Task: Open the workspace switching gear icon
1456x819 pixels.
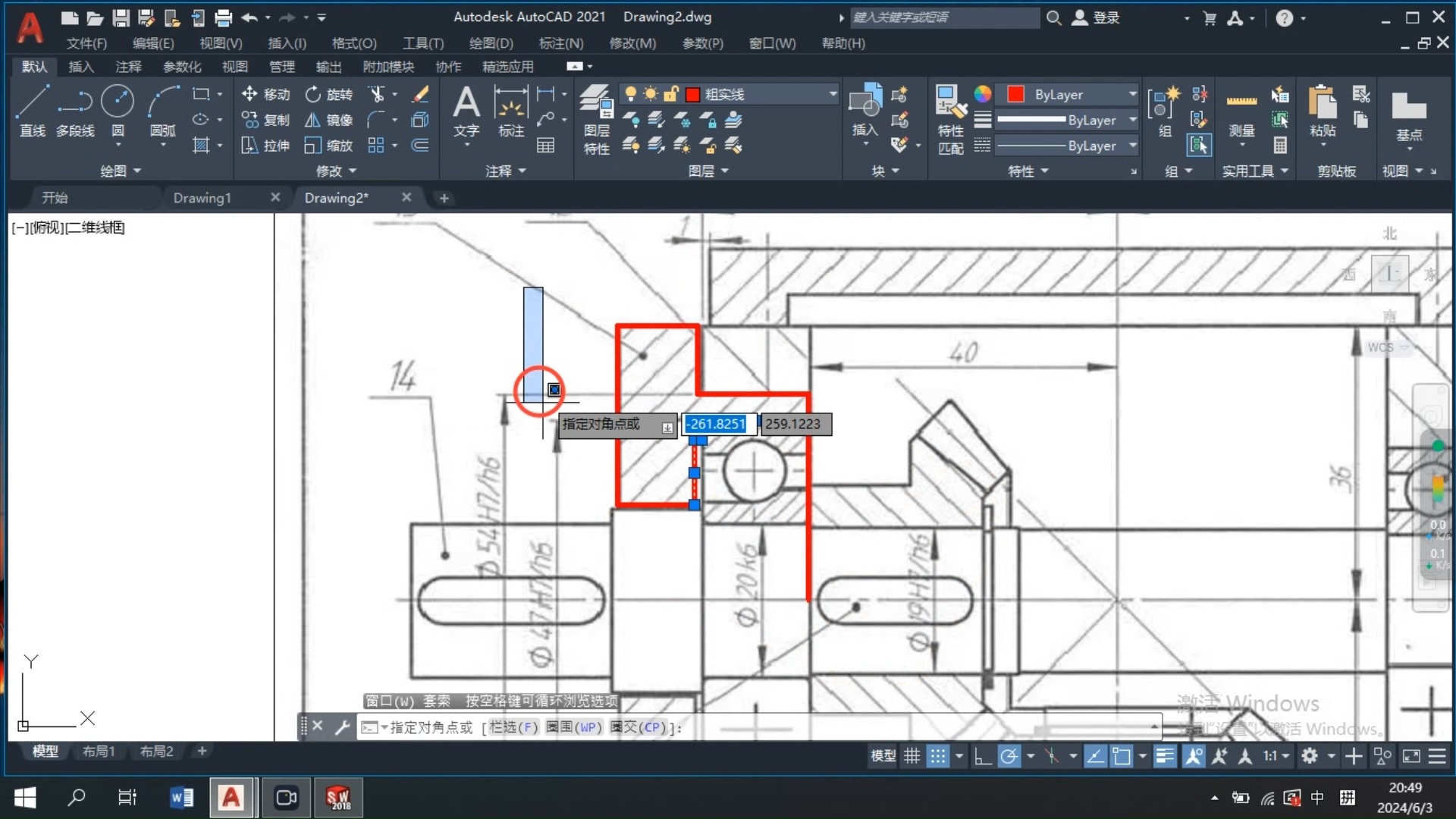Action: [x=1310, y=756]
